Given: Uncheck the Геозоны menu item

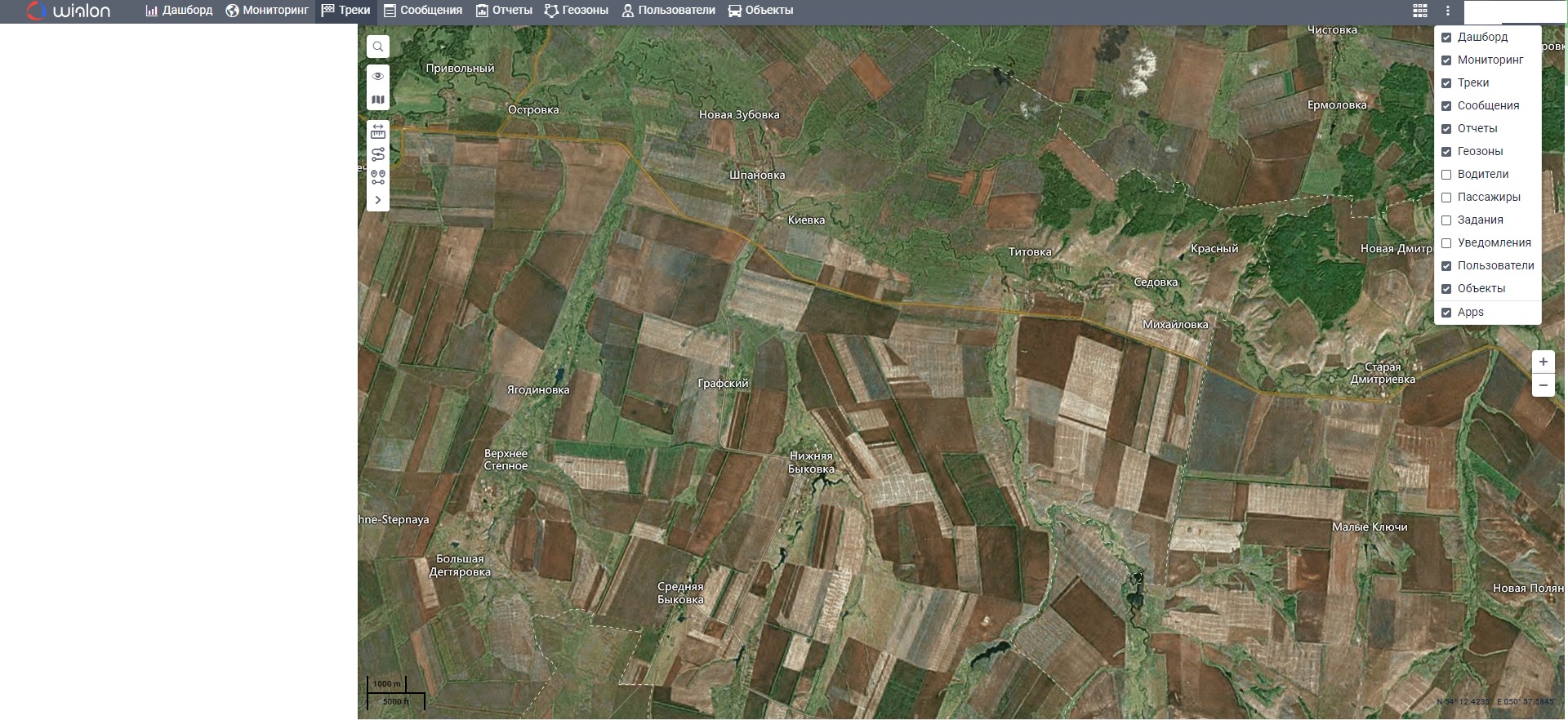Looking at the screenshot, I should click(x=1446, y=152).
